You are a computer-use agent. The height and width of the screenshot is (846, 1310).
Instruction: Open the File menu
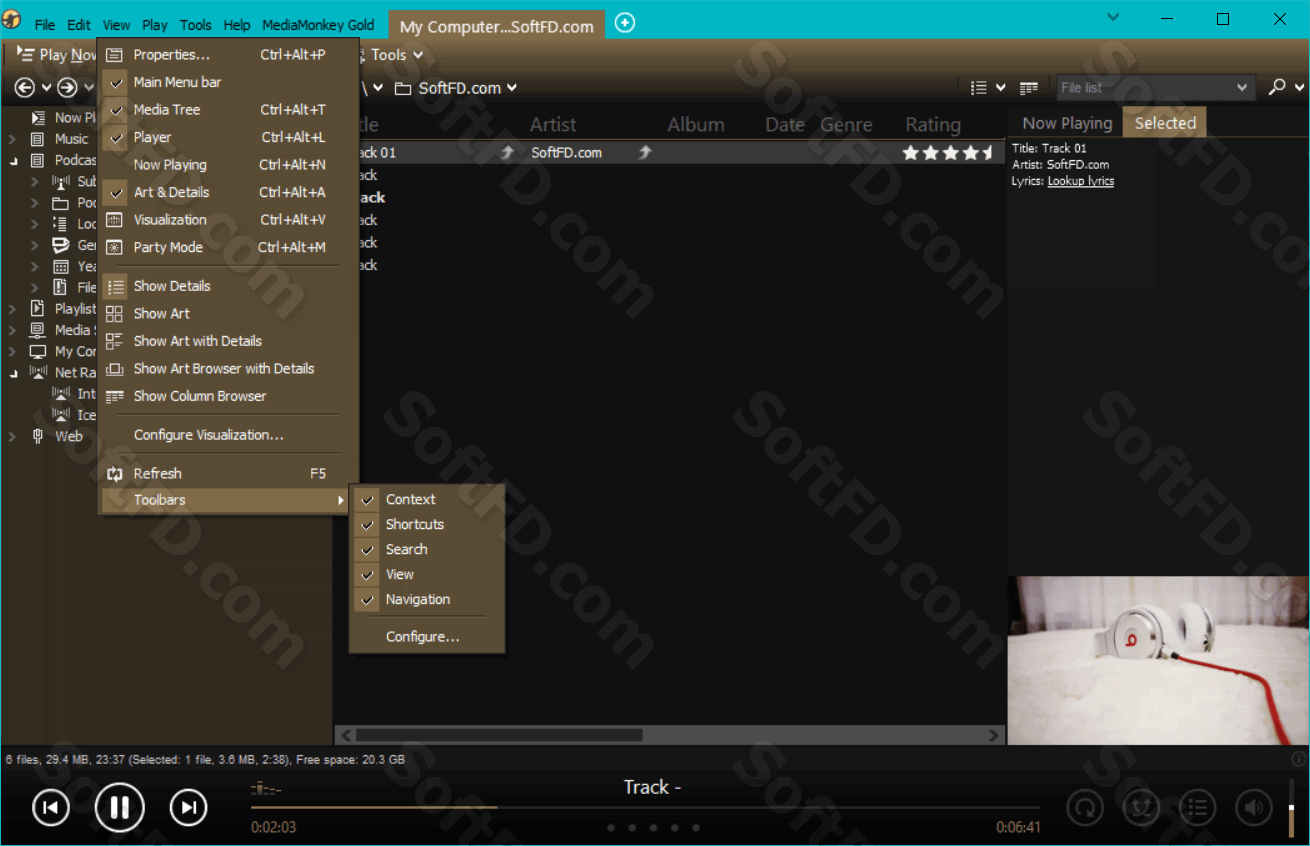45,25
